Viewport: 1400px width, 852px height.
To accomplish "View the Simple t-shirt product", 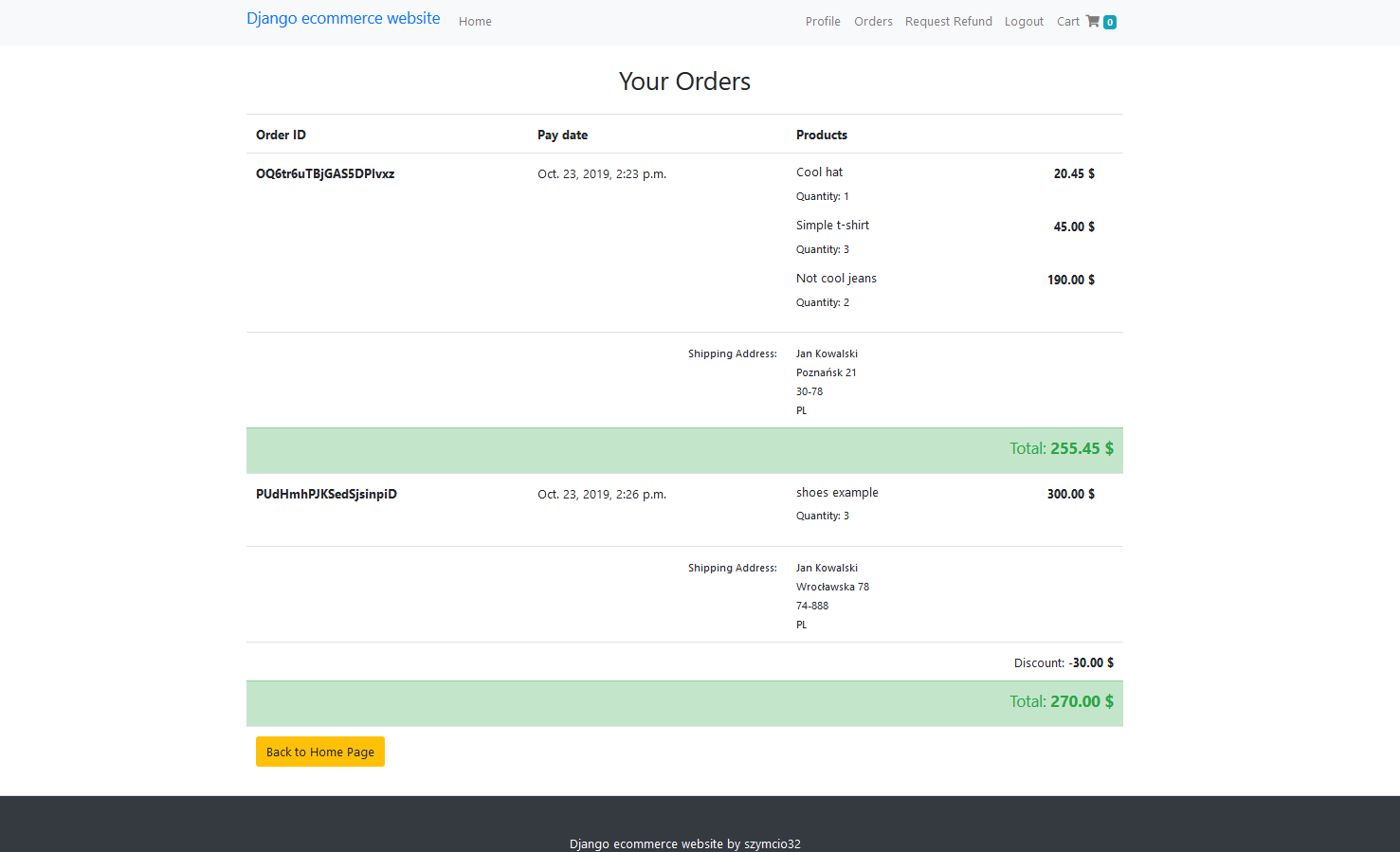I will coord(832,225).
